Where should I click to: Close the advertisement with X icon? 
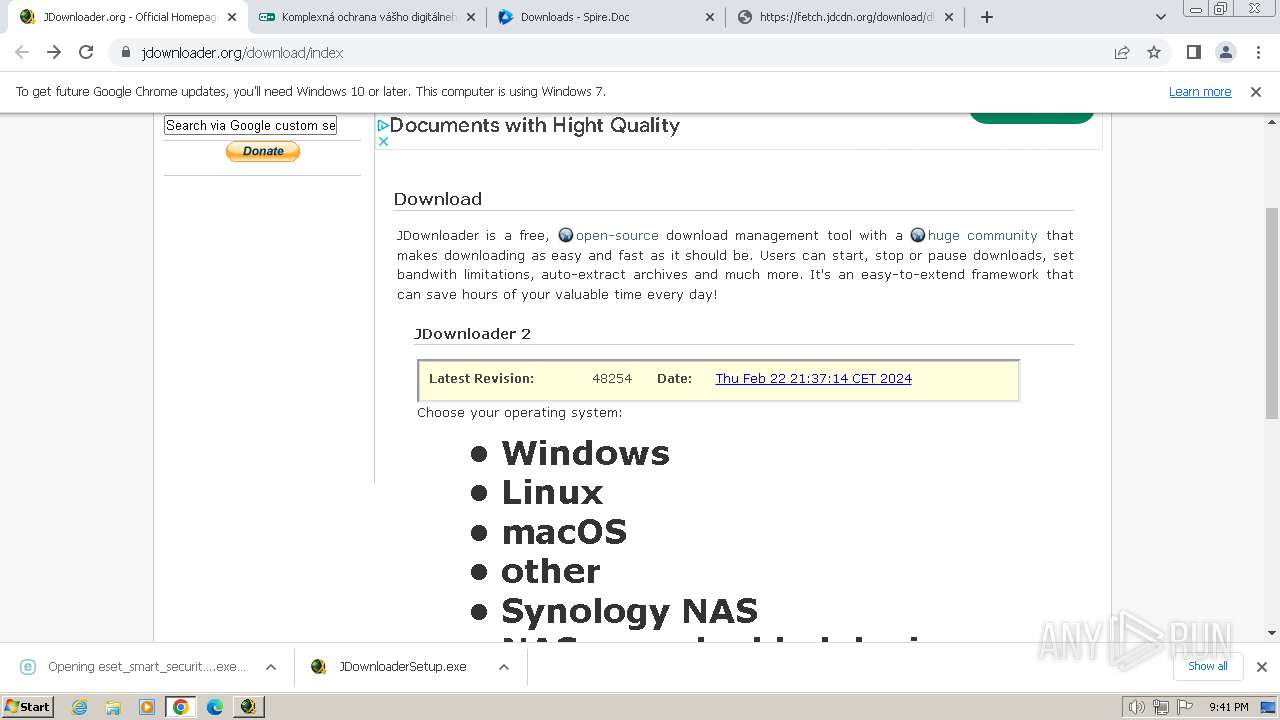click(383, 141)
